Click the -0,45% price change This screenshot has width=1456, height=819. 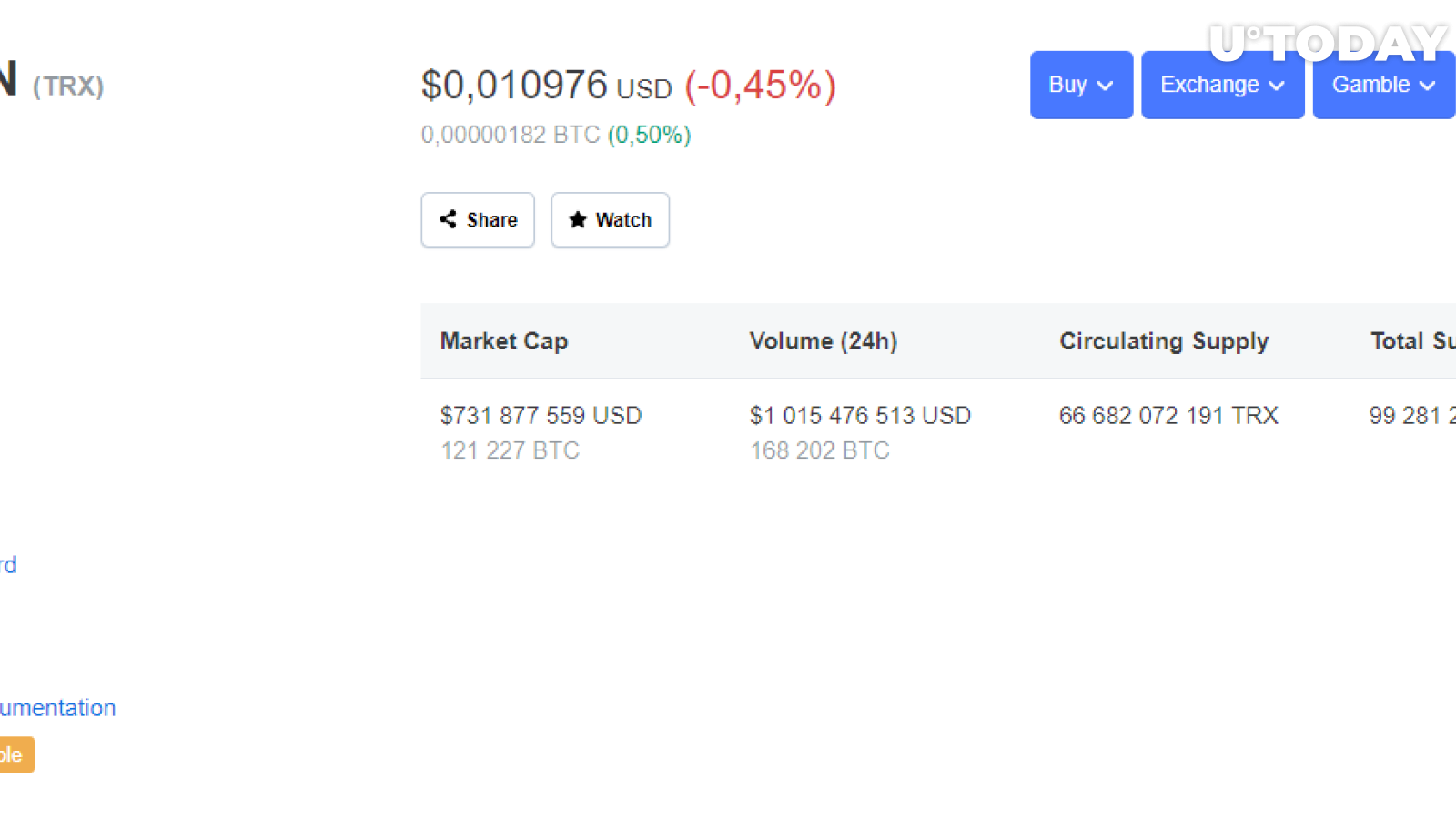coord(760,86)
